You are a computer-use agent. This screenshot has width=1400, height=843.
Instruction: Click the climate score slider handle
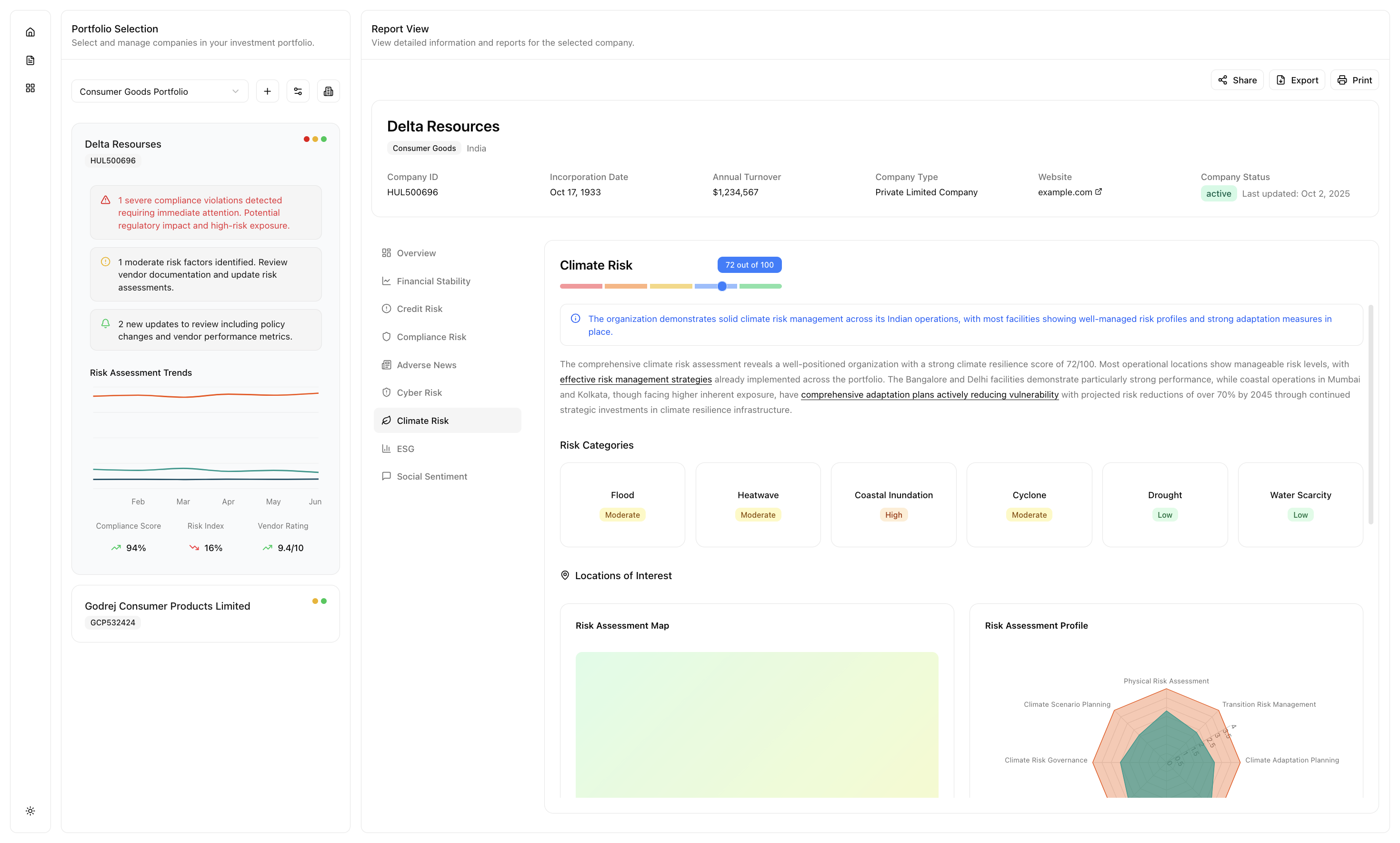721,286
